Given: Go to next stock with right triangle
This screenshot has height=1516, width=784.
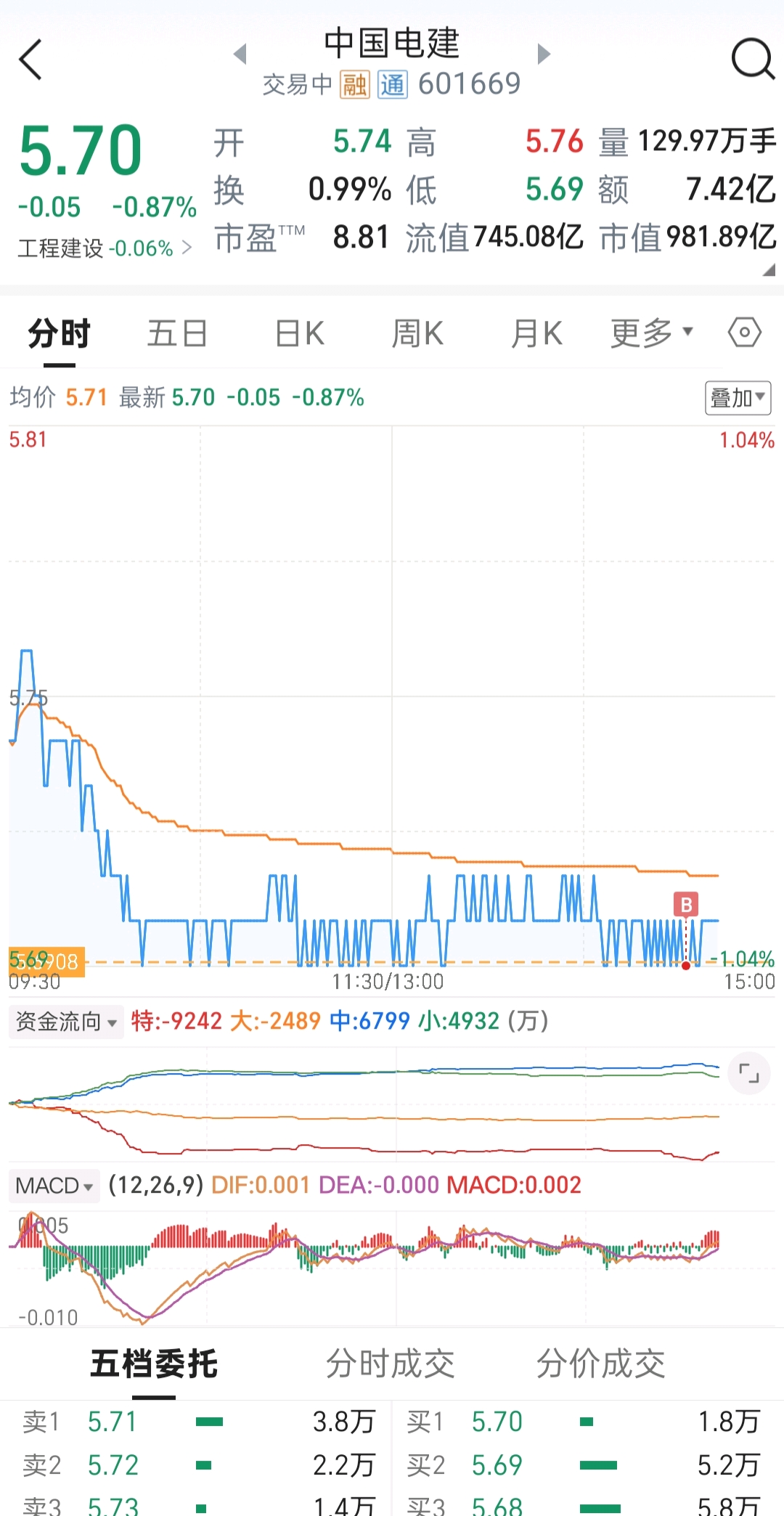Looking at the screenshot, I should [x=544, y=54].
